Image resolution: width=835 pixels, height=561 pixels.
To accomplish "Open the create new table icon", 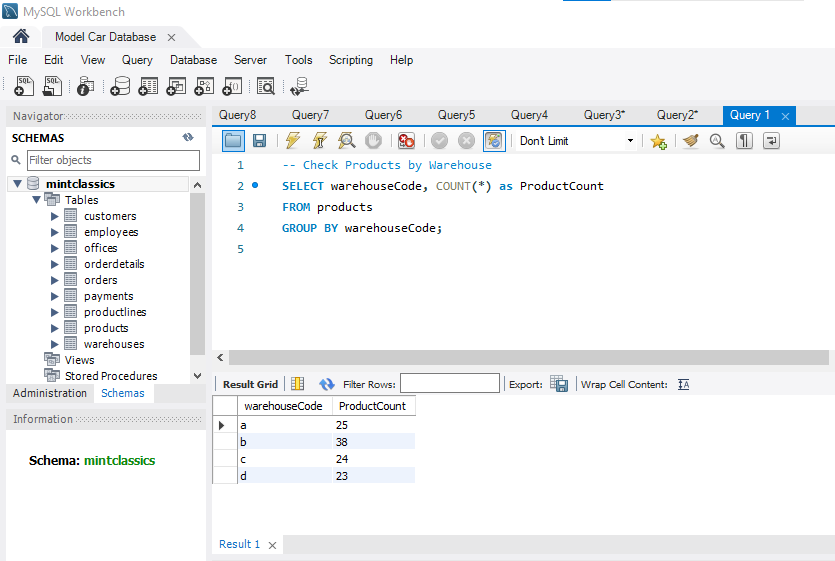I will coord(148,87).
